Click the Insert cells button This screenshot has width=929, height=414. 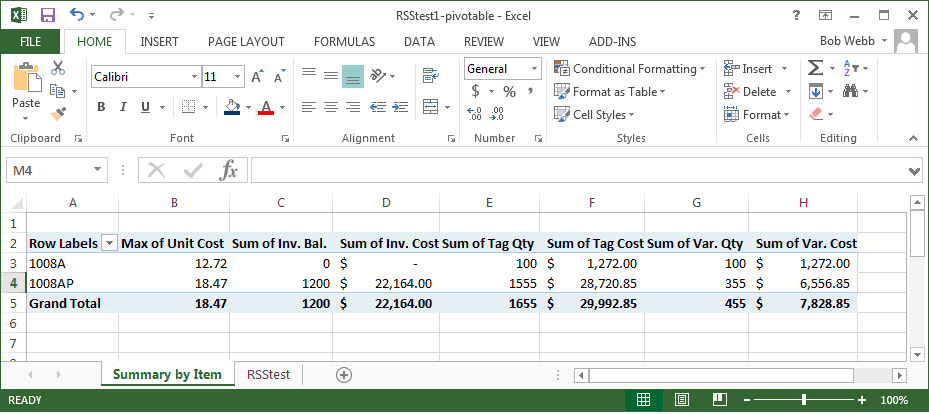755,69
